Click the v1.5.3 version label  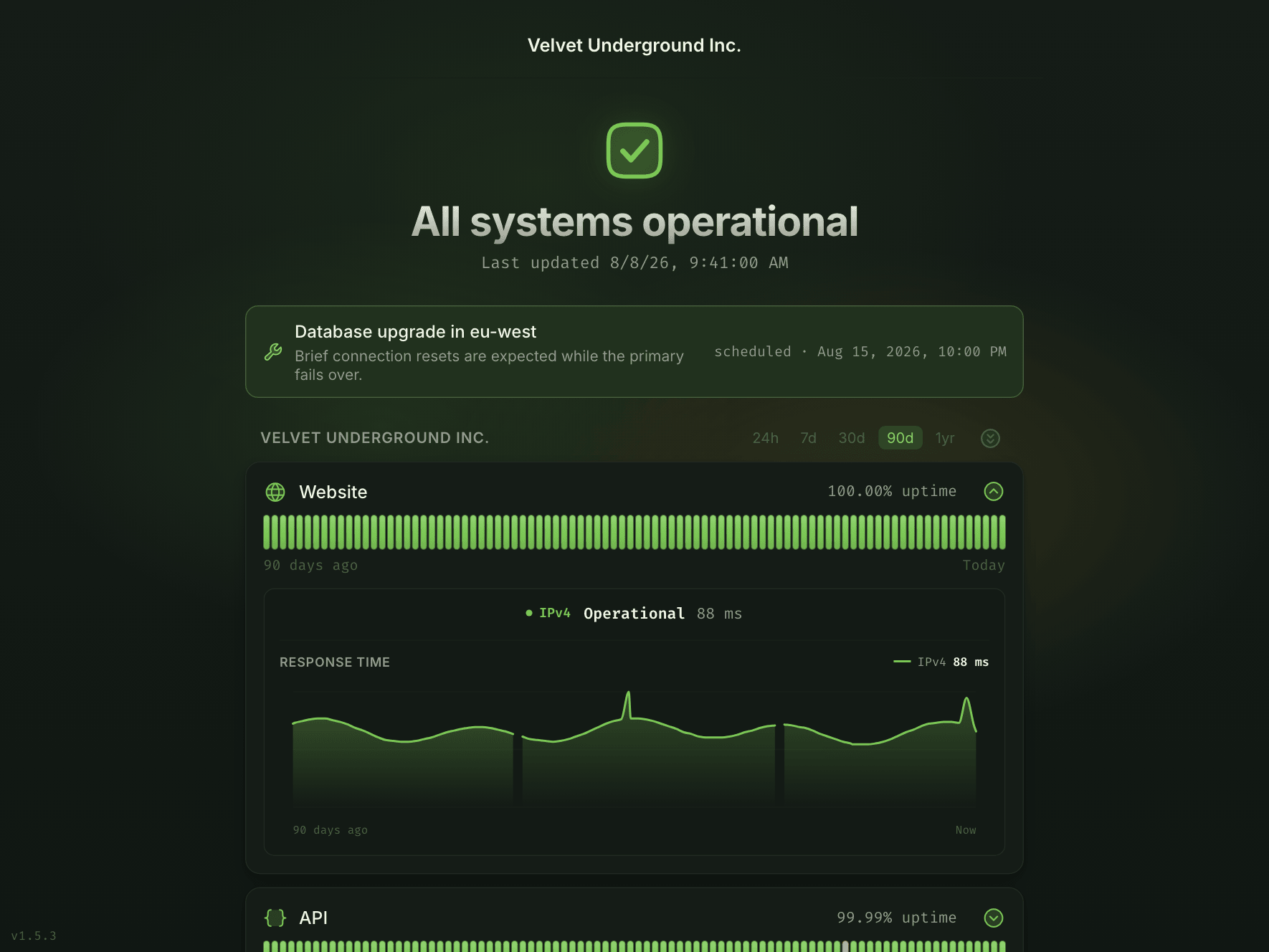point(34,936)
